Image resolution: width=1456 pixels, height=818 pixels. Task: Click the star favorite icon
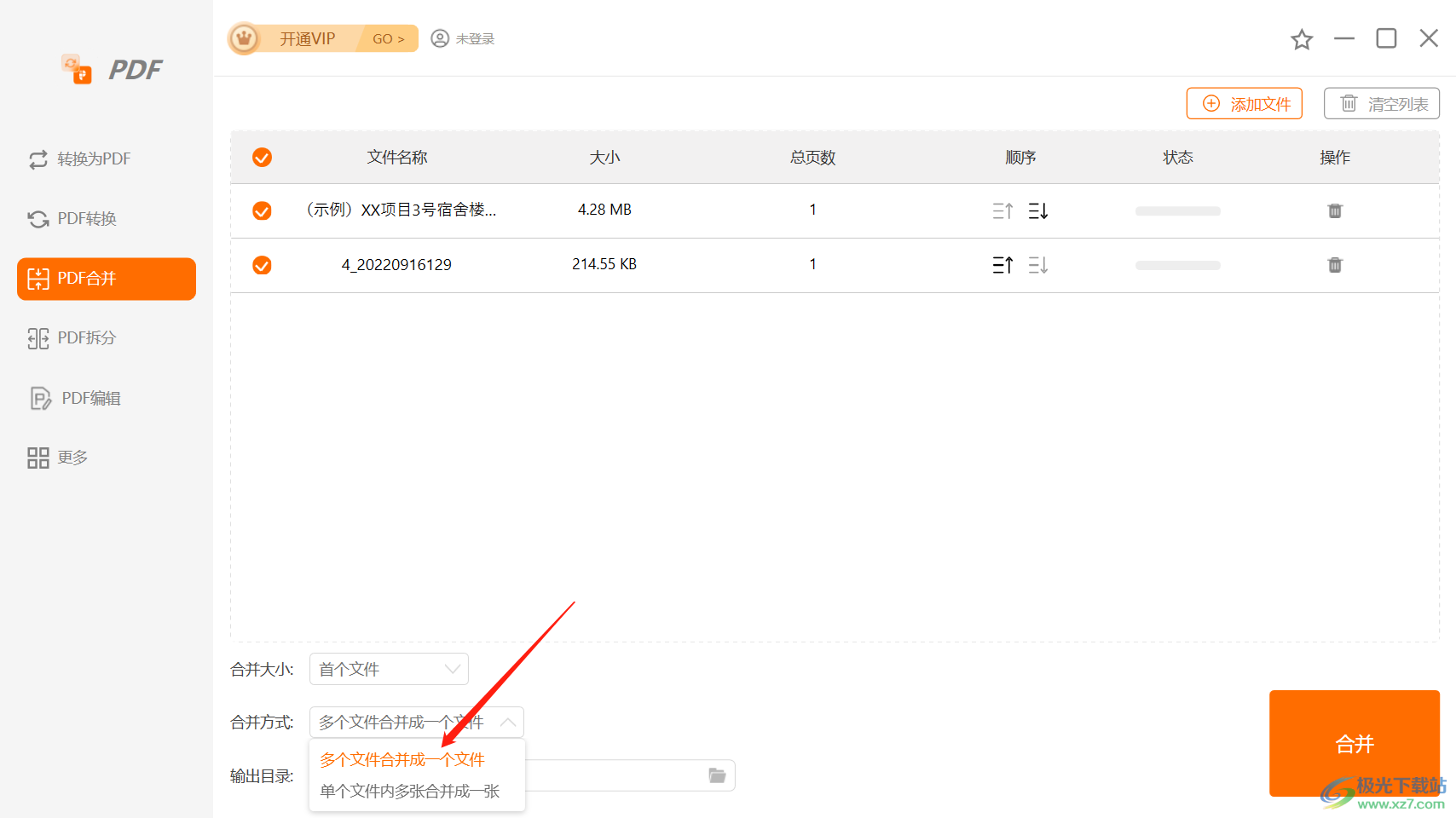coord(1302,39)
